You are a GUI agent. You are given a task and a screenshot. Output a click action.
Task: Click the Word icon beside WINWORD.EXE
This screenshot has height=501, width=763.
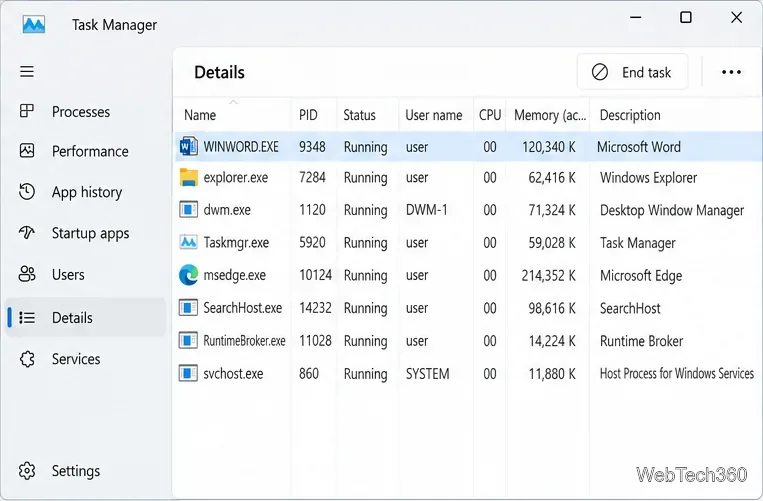pyautogui.click(x=188, y=146)
